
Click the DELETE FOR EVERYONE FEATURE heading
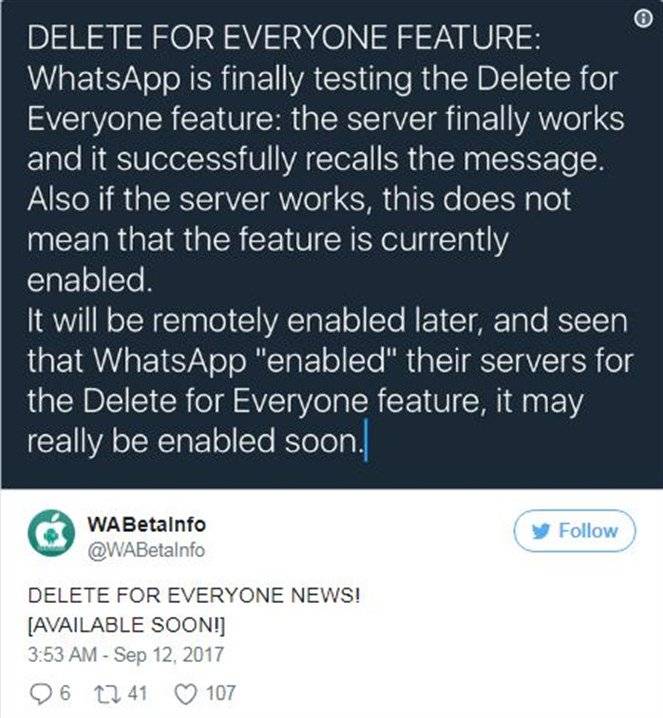tap(284, 38)
